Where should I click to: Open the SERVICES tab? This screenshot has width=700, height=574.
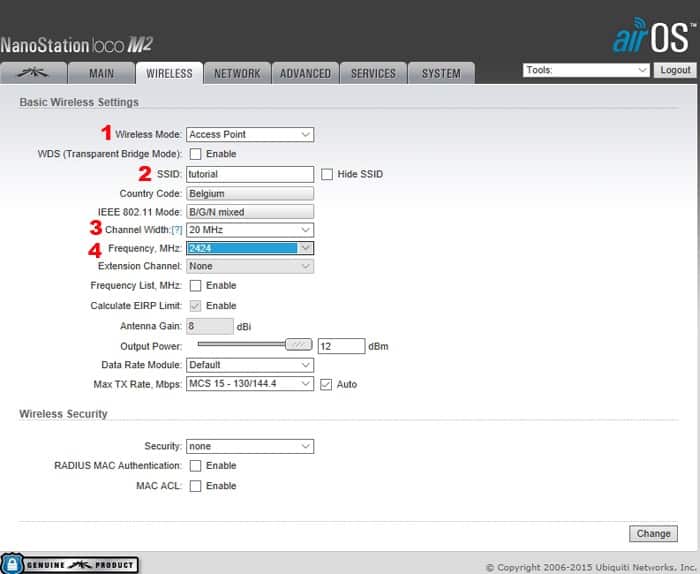pyautogui.click(x=373, y=73)
